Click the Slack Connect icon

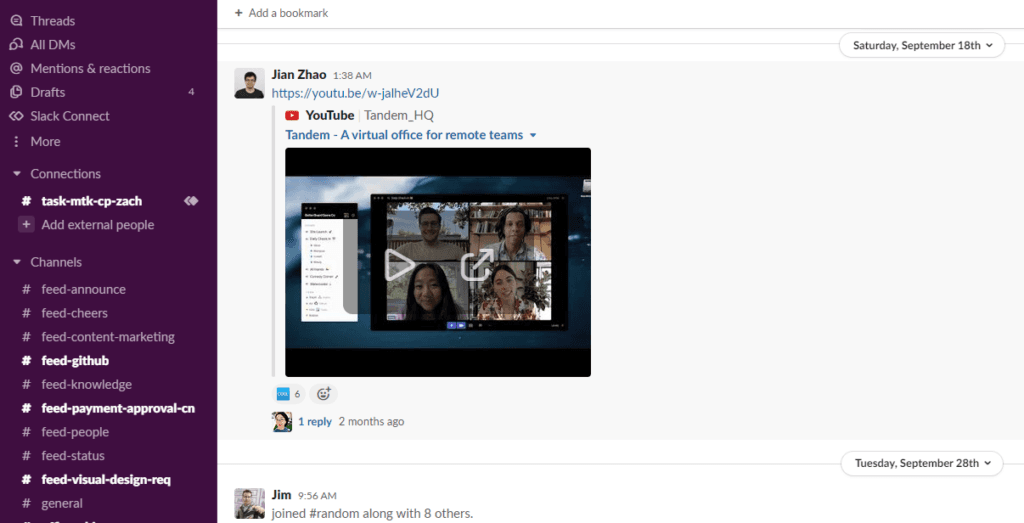point(16,116)
